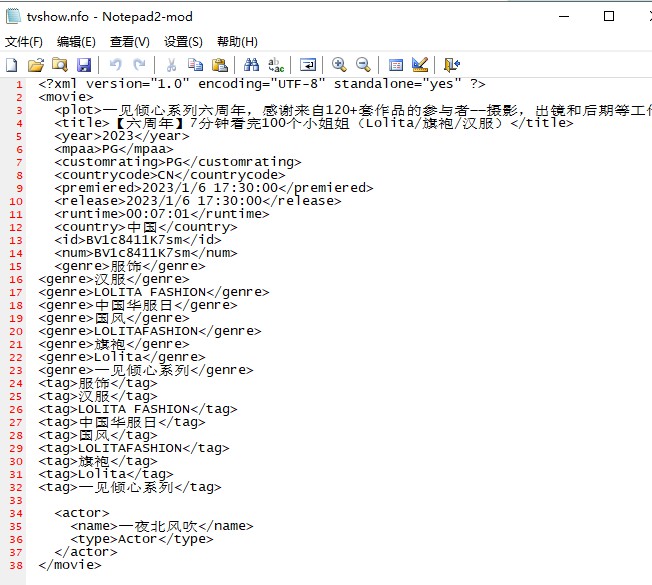The width and height of the screenshot is (652, 585).
Task: Open the 编辑(E) menu
Action: [76, 41]
